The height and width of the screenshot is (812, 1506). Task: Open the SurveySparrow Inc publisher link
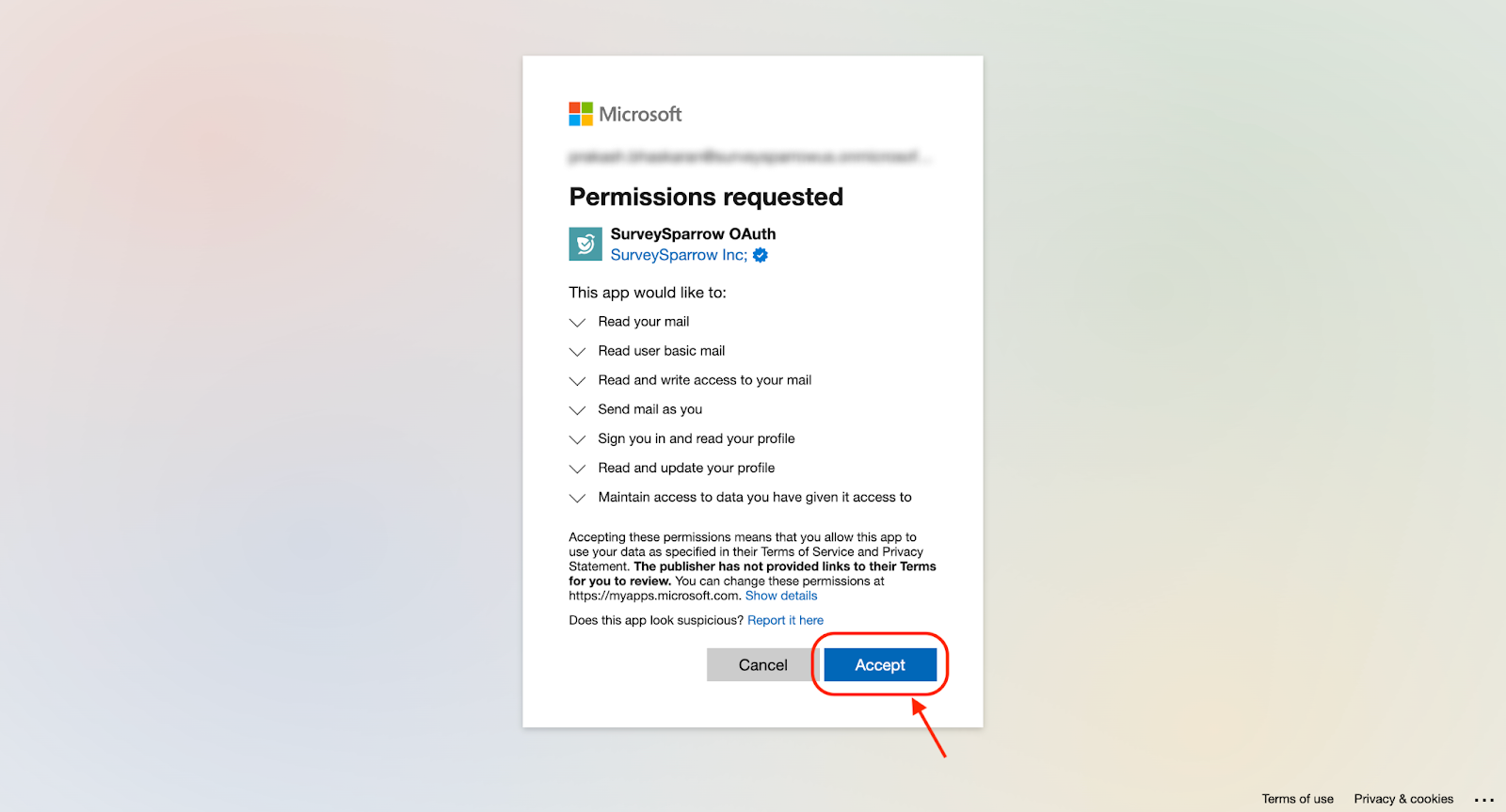pyautogui.click(x=679, y=255)
